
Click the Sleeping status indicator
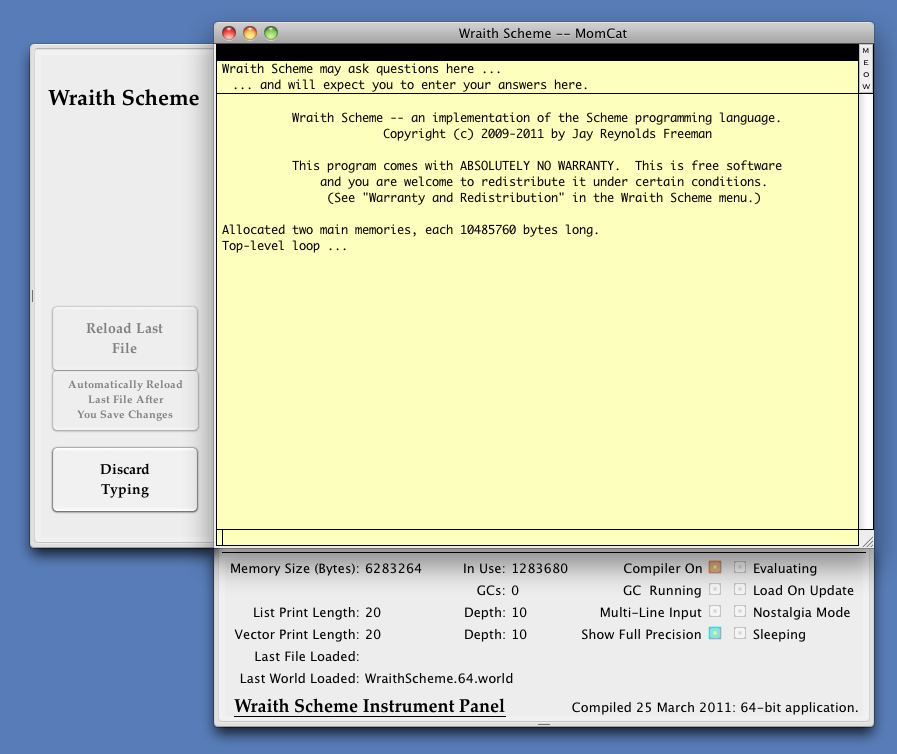coord(739,634)
